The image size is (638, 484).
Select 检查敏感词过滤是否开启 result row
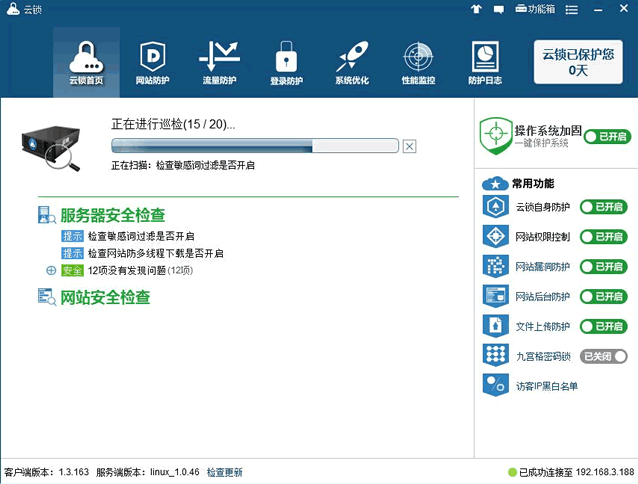tap(128, 236)
